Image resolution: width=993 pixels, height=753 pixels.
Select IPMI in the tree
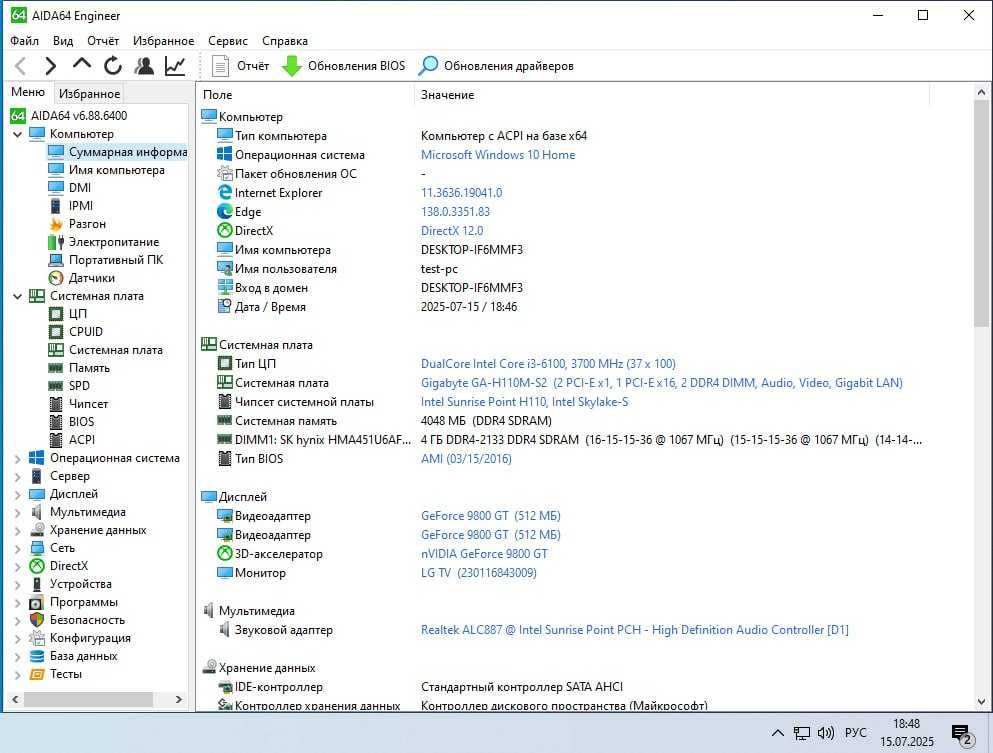click(80, 206)
